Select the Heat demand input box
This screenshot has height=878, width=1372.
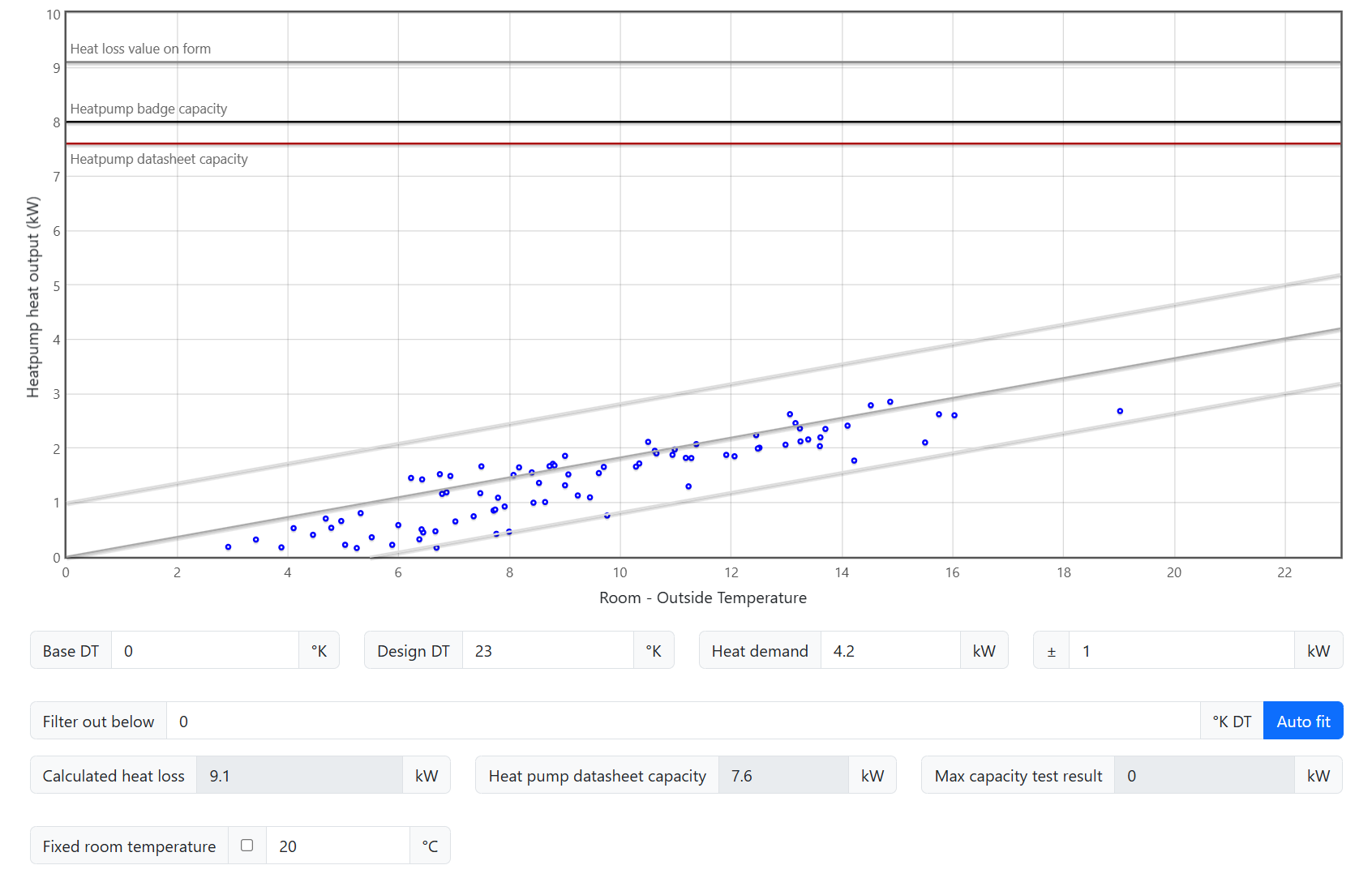pyautogui.click(x=890, y=651)
